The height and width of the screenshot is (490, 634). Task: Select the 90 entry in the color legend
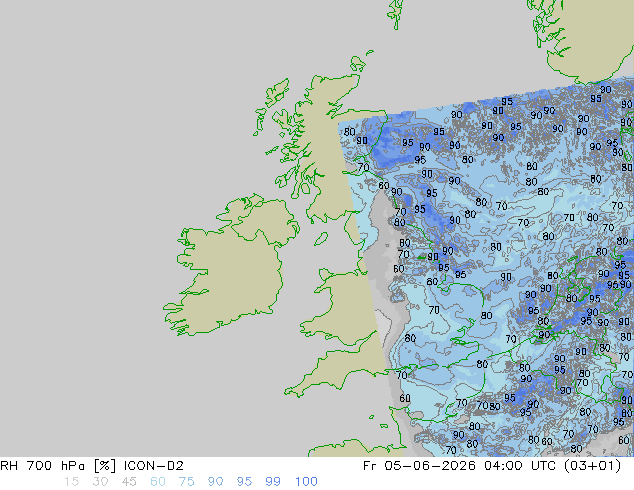click(215, 482)
